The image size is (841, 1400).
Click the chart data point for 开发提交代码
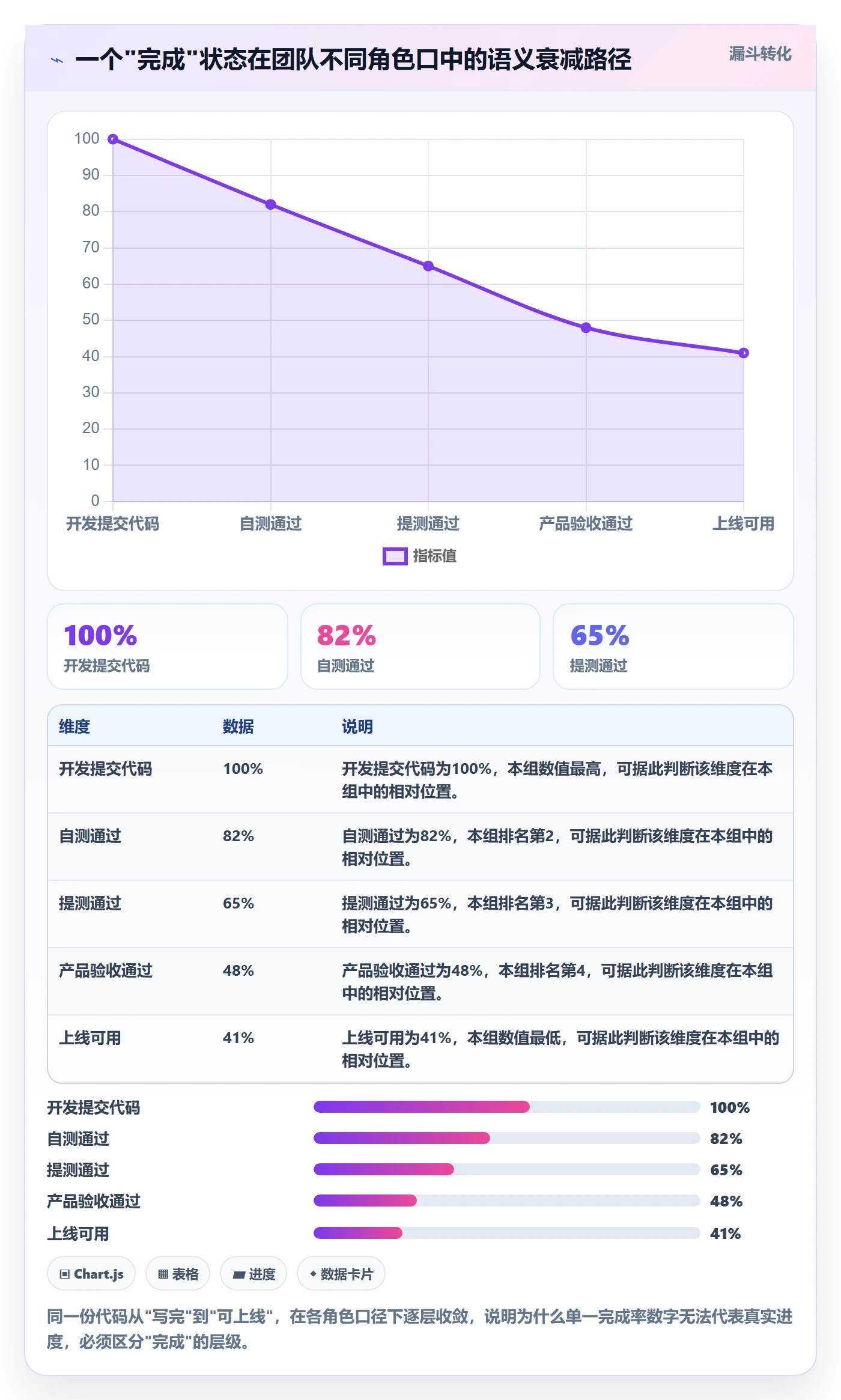coord(113,139)
